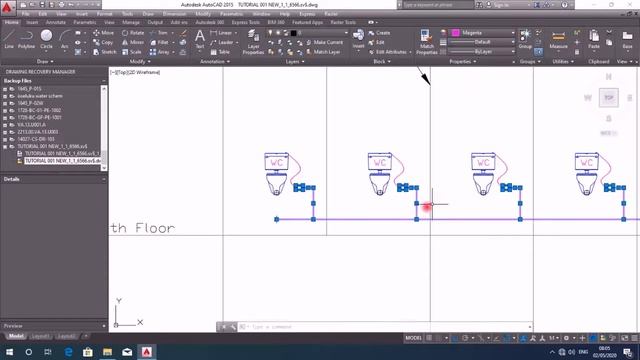The image size is (640, 360).
Task: Activate the Rotate tool
Action: click(x=133, y=33)
